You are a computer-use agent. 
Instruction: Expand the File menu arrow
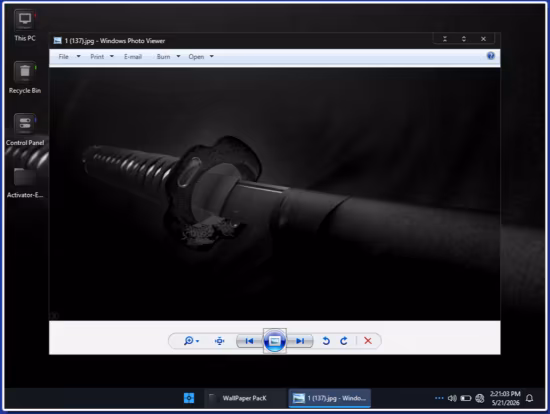[79, 56]
